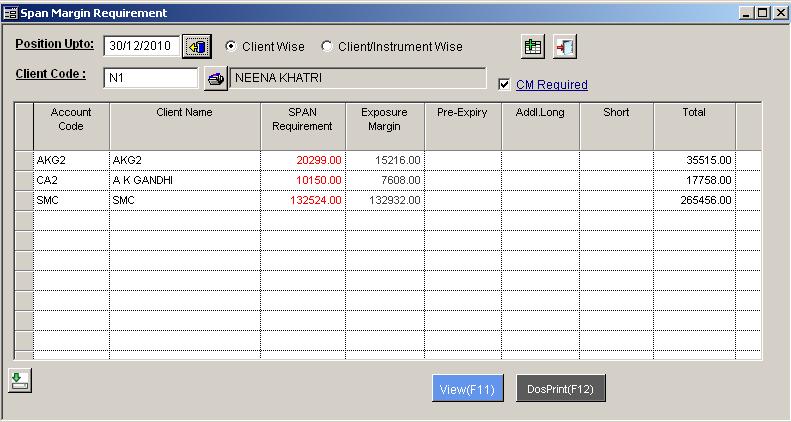791x422 pixels.
Task: Click the Exposure Margin column header
Action: pos(384,120)
